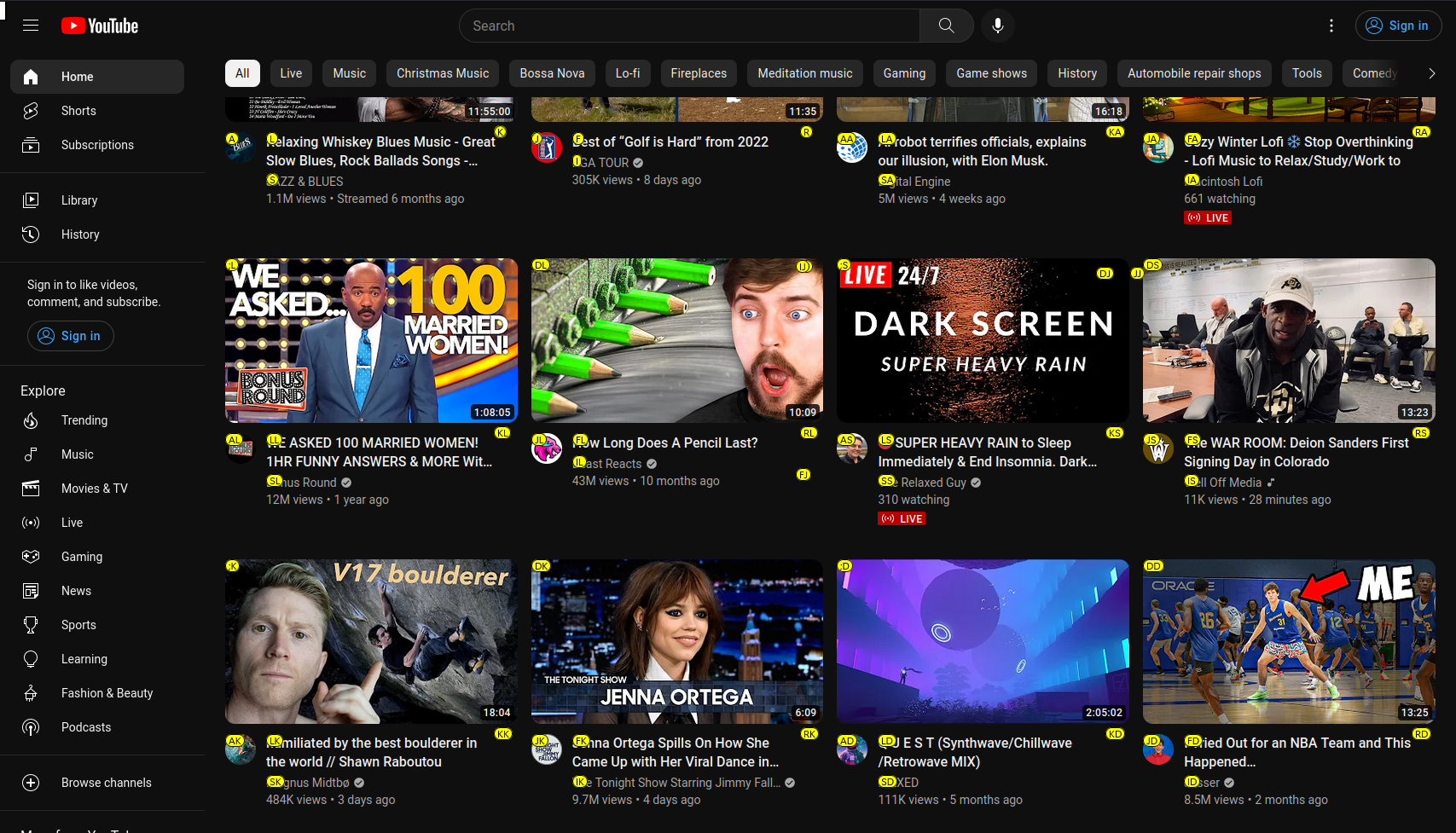Click Sign in at top right
Screen dimensions: 1456x833
pyautogui.click(x=1398, y=26)
